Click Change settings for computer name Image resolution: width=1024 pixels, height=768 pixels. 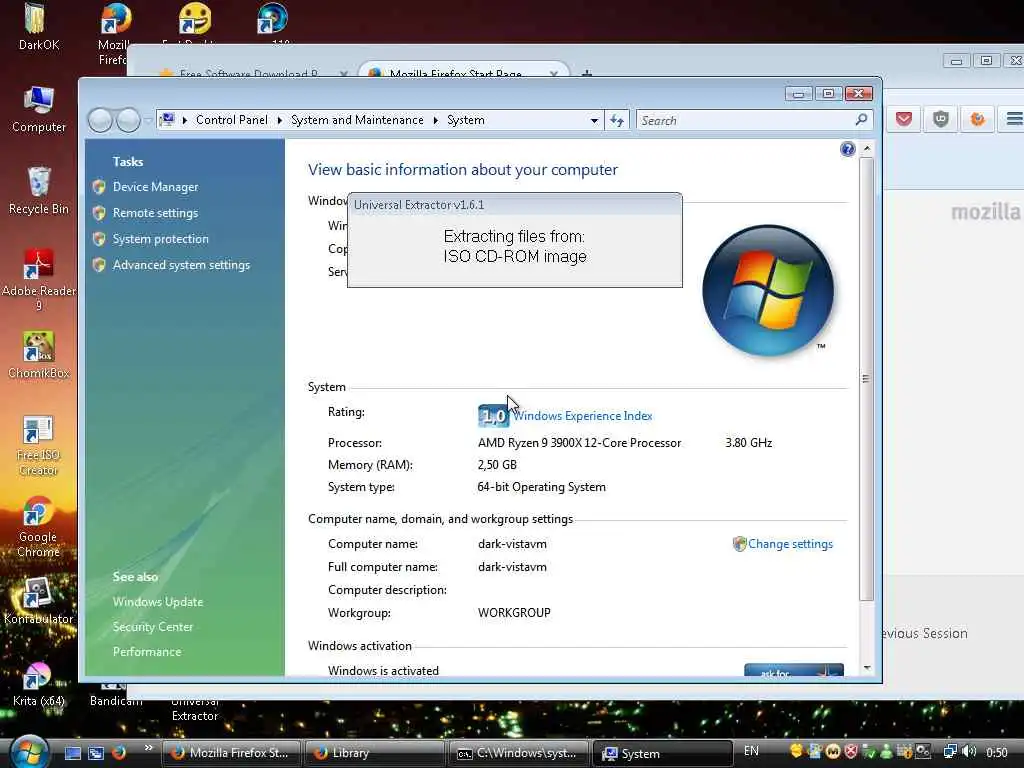790,544
